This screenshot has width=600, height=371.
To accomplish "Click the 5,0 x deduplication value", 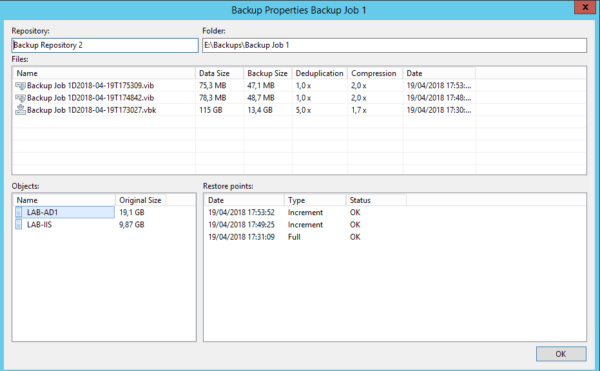I will (303, 110).
